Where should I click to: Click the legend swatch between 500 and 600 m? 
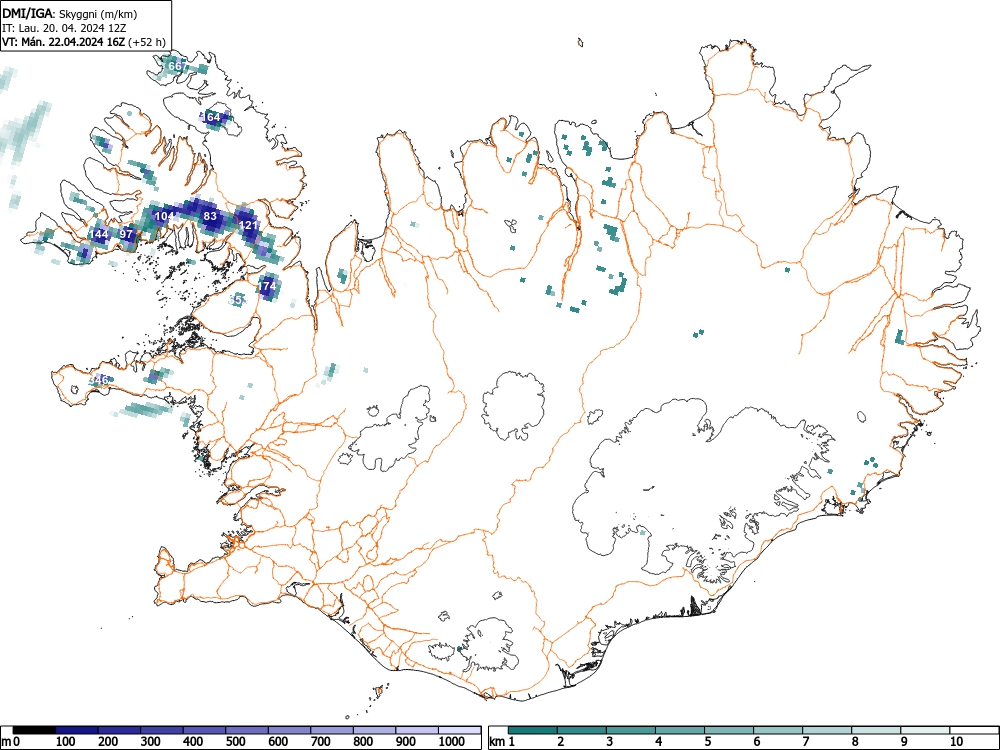tap(247, 730)
